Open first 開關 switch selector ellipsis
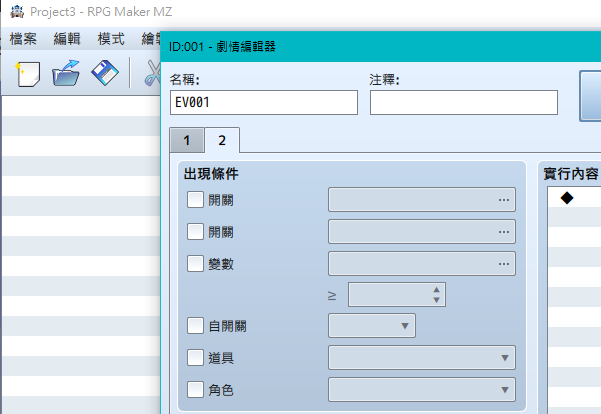 [x=504, y=200]
